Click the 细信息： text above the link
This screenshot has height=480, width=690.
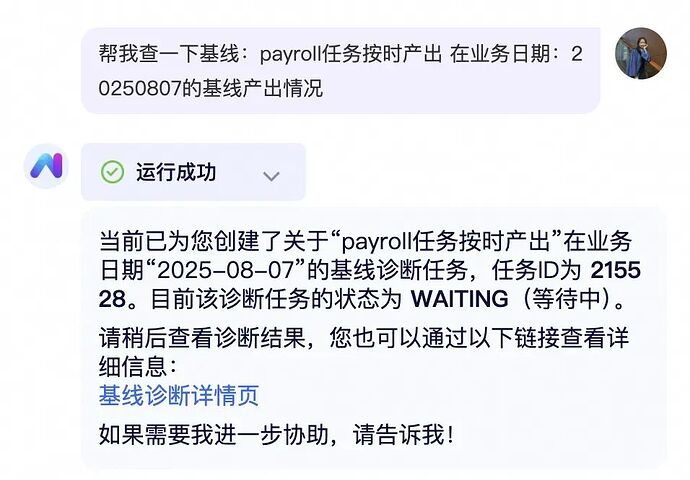(138, 366)
